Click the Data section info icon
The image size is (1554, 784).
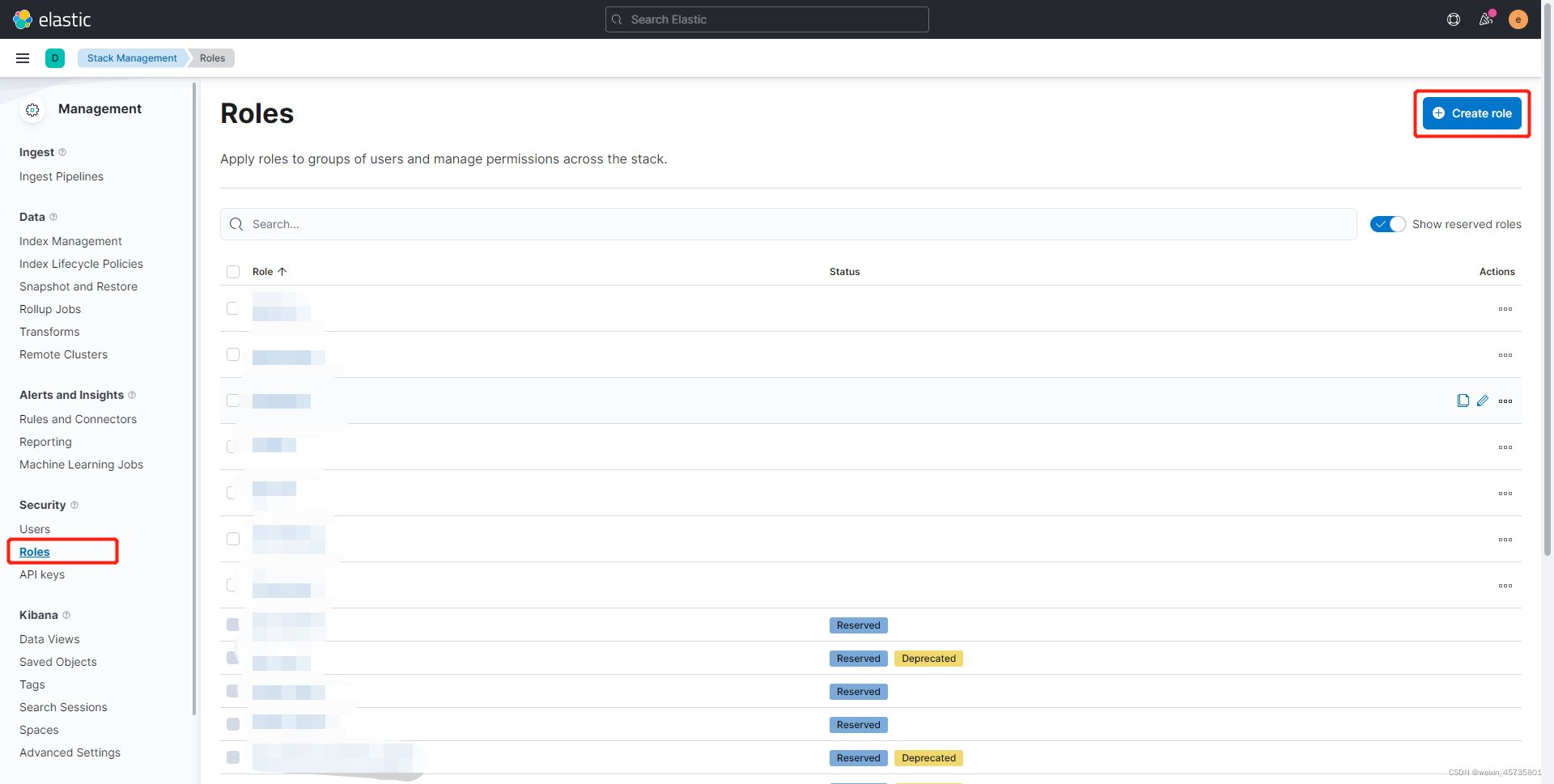coord(53,217)
